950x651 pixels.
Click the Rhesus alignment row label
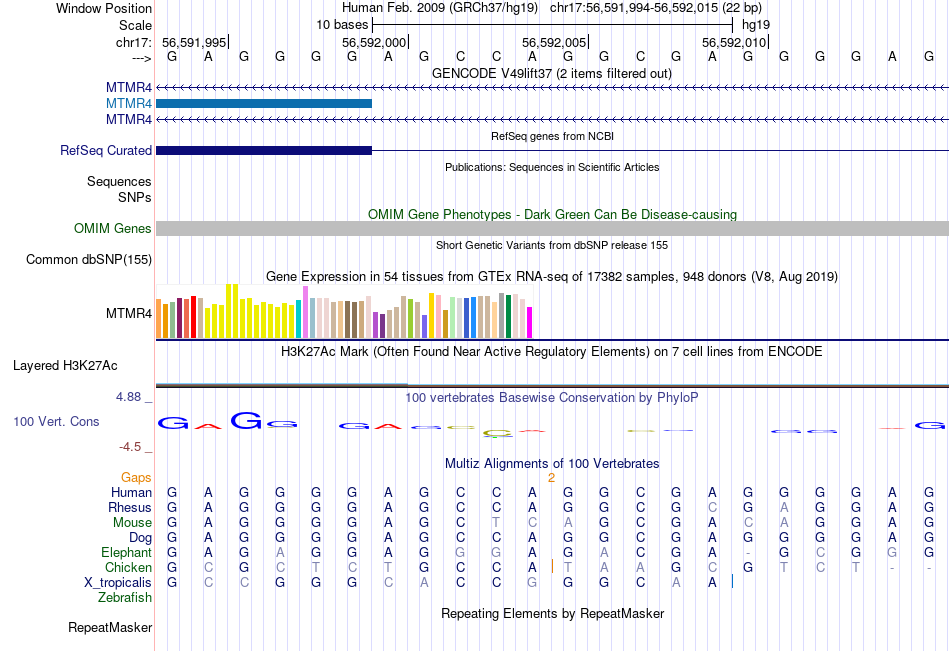pyautogui.click(x=130, y=507)
